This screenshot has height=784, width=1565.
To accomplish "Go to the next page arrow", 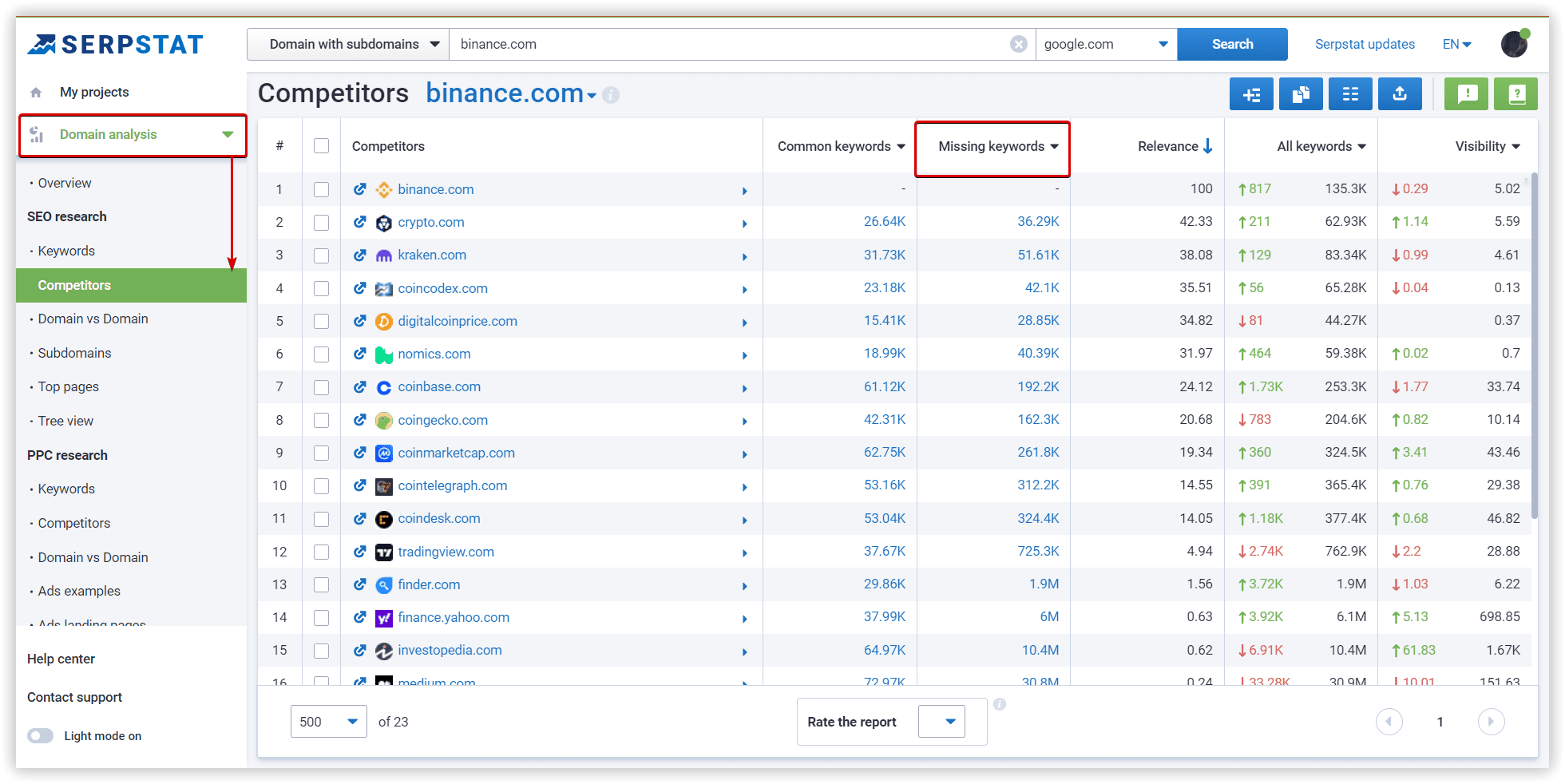I will [1491, 722].
